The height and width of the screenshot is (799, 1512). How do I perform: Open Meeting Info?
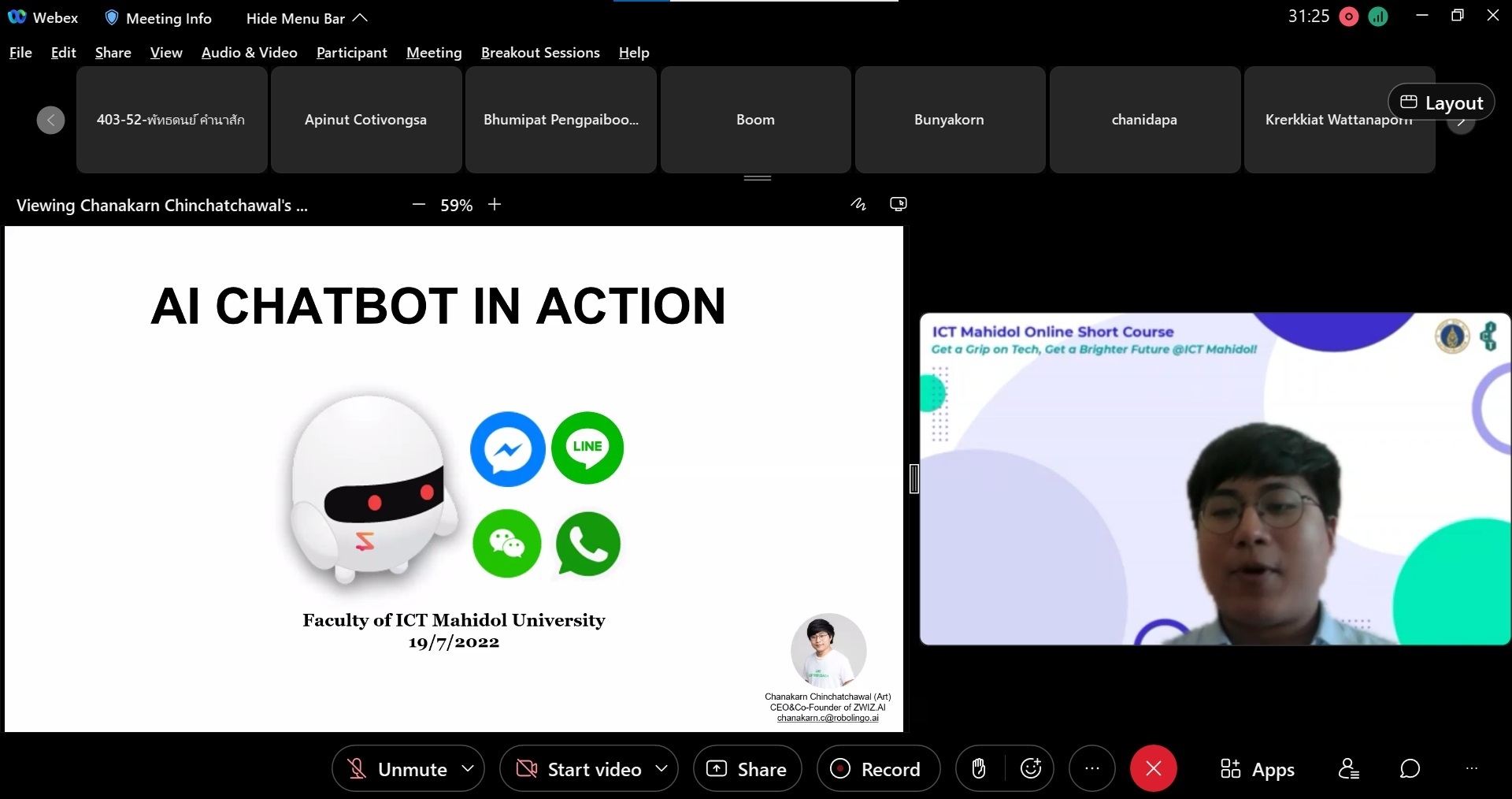158,18
